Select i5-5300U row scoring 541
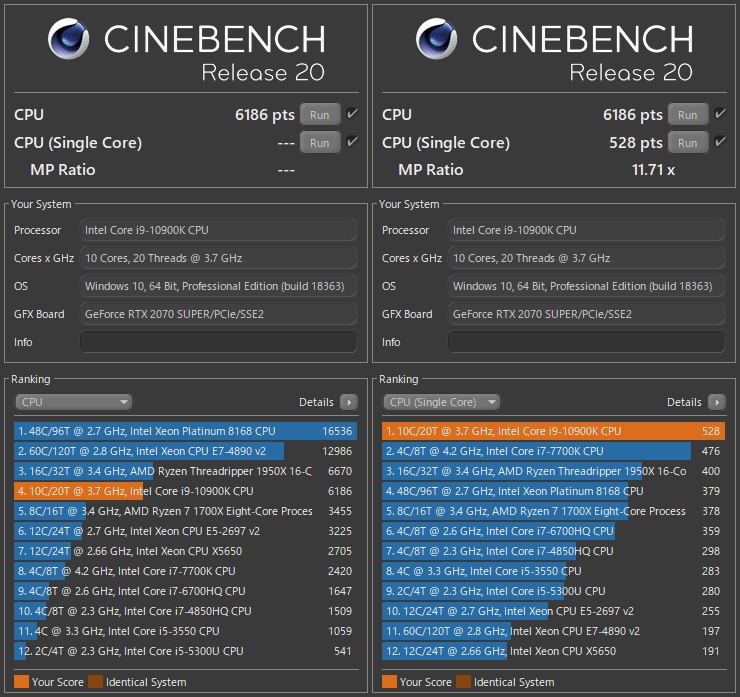The width and height of the screenshot is (740, 697). pyautogui.click(x=185, y=651)
